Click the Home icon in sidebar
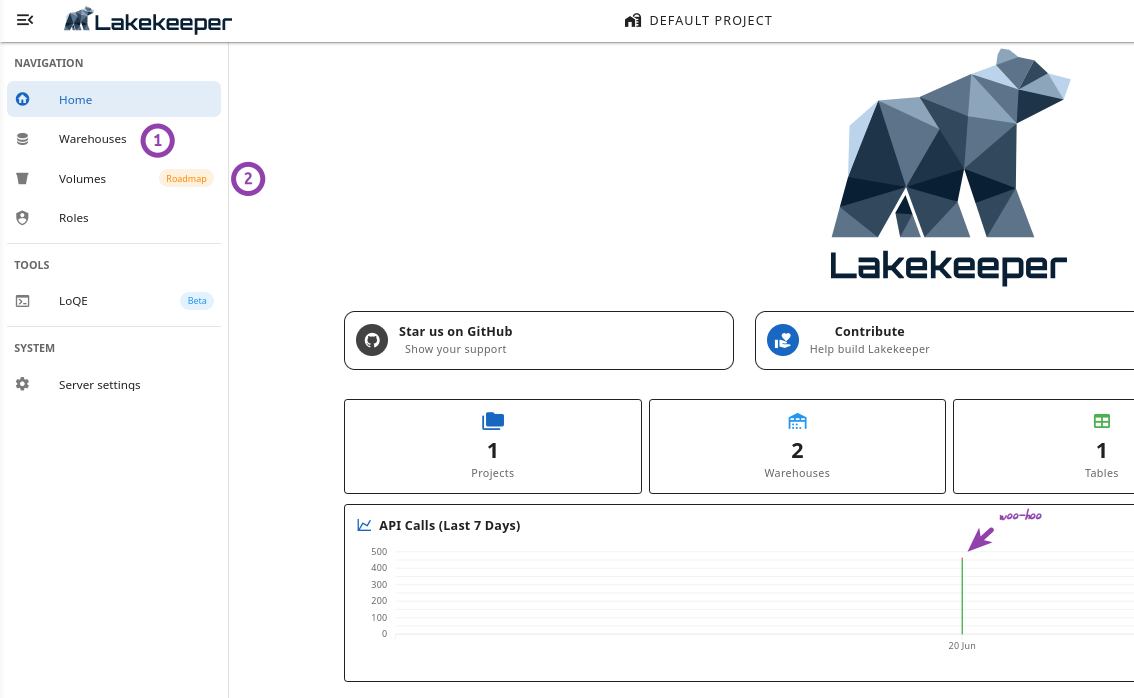This screenshot has height=698, width=1134. pyautogui.click(x=22, y=99)
